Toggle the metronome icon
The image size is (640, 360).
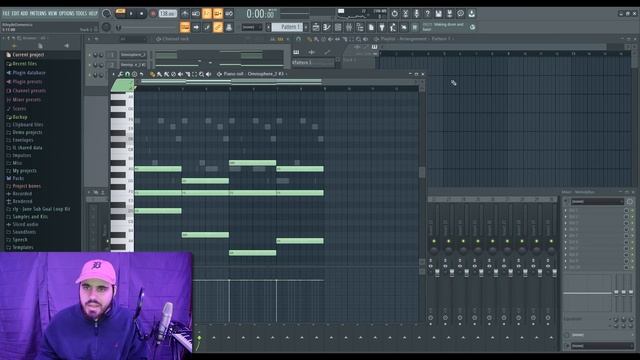(185, 14)
